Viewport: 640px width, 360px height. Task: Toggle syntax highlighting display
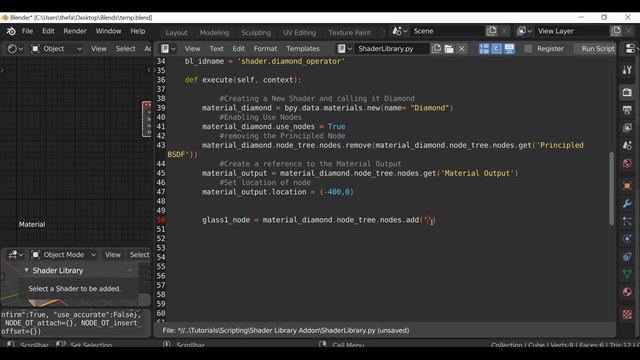click(x=509, y=49)
